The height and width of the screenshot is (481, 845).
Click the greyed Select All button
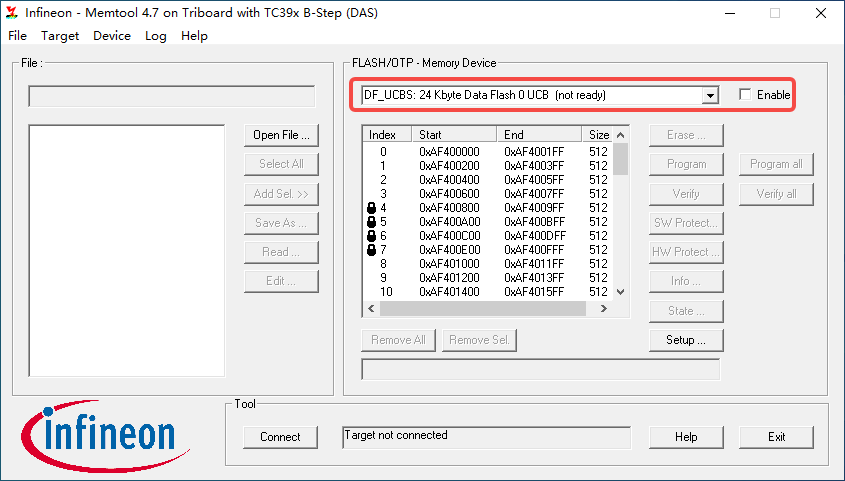point(281,164)
